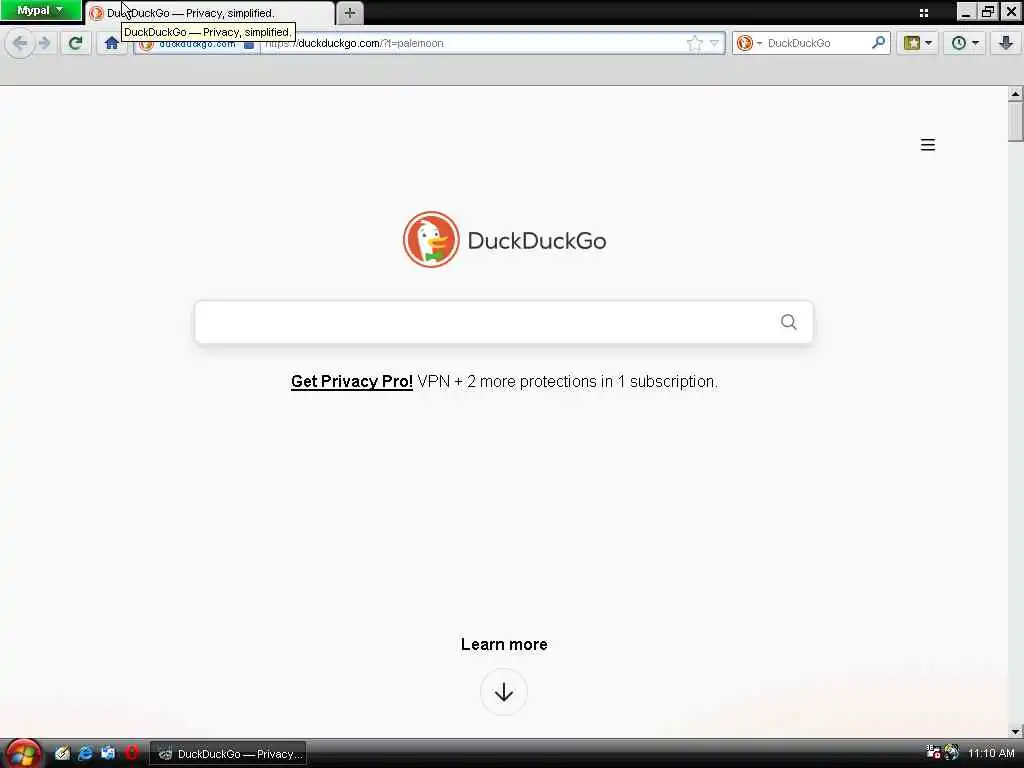Click the first quick launch notepad icon
1024x768 pixels.
[62, 753]
